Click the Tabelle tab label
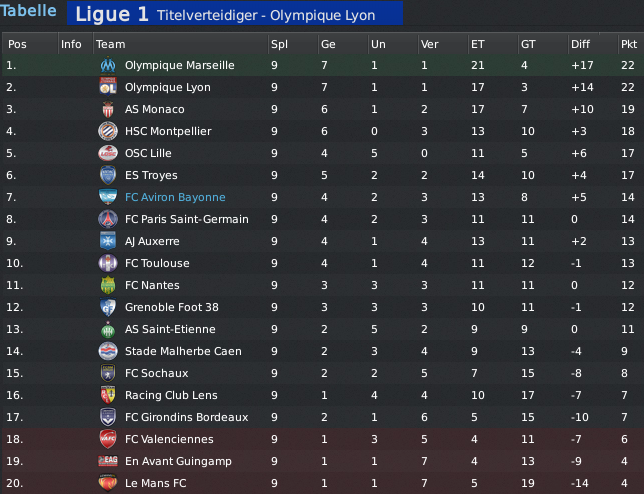644x494 pixels. coord(28,11)
